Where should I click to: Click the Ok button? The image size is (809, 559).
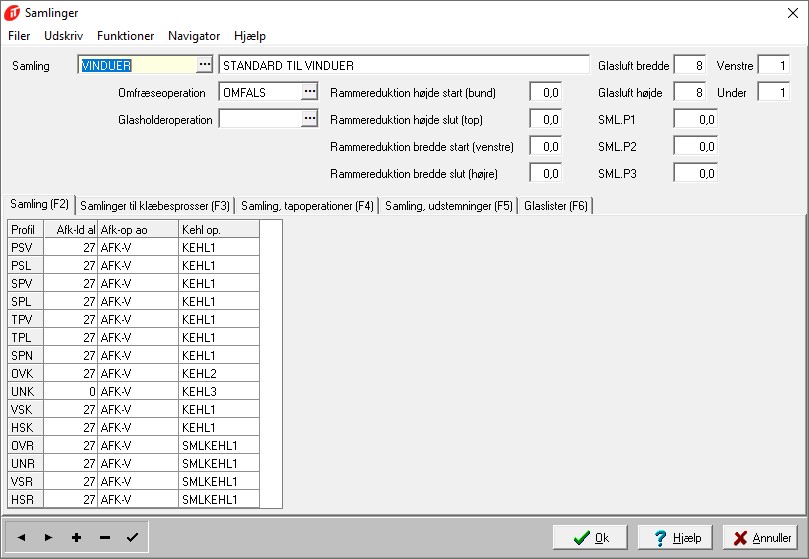(590, 538)
